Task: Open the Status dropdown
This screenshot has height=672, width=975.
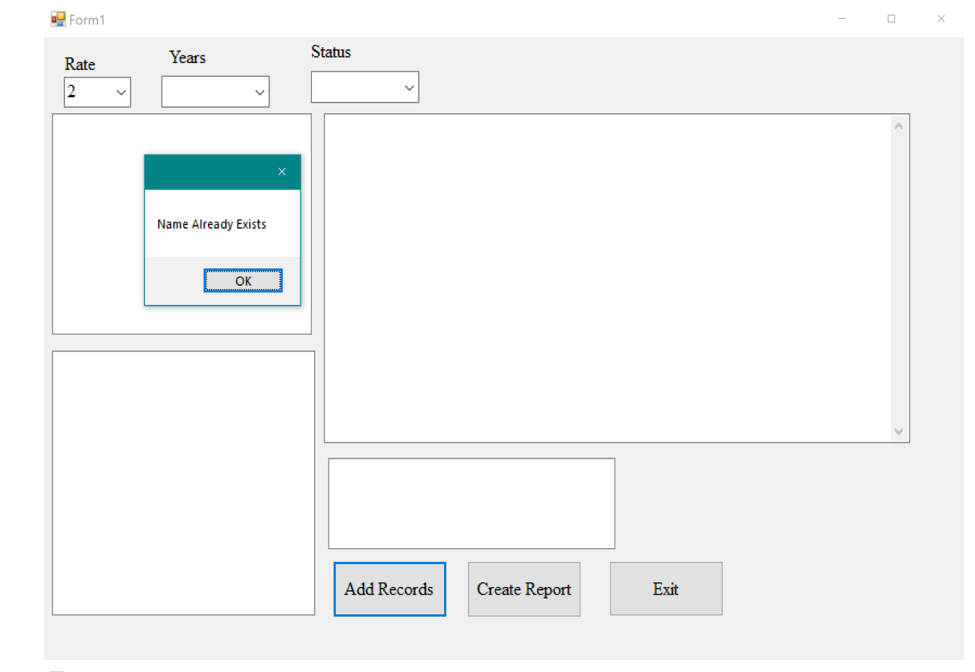Action: 409,87
